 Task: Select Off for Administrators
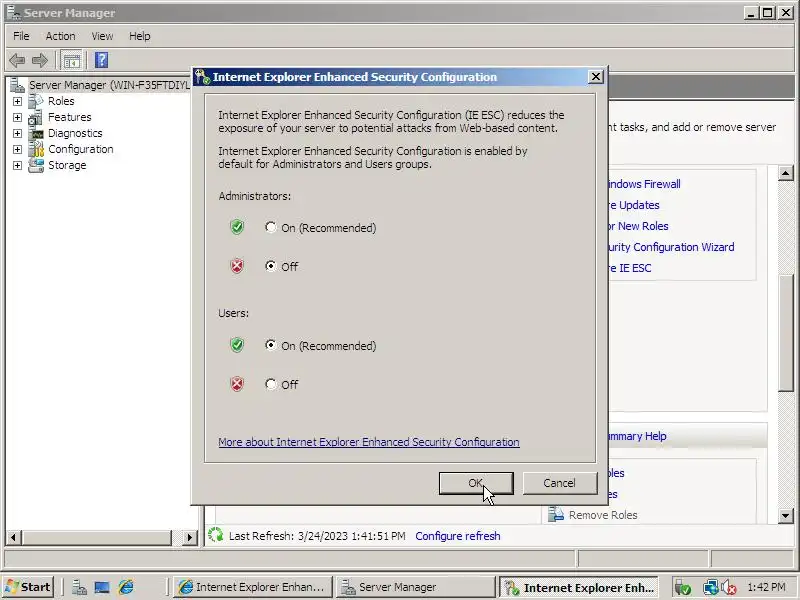[270, 266]
